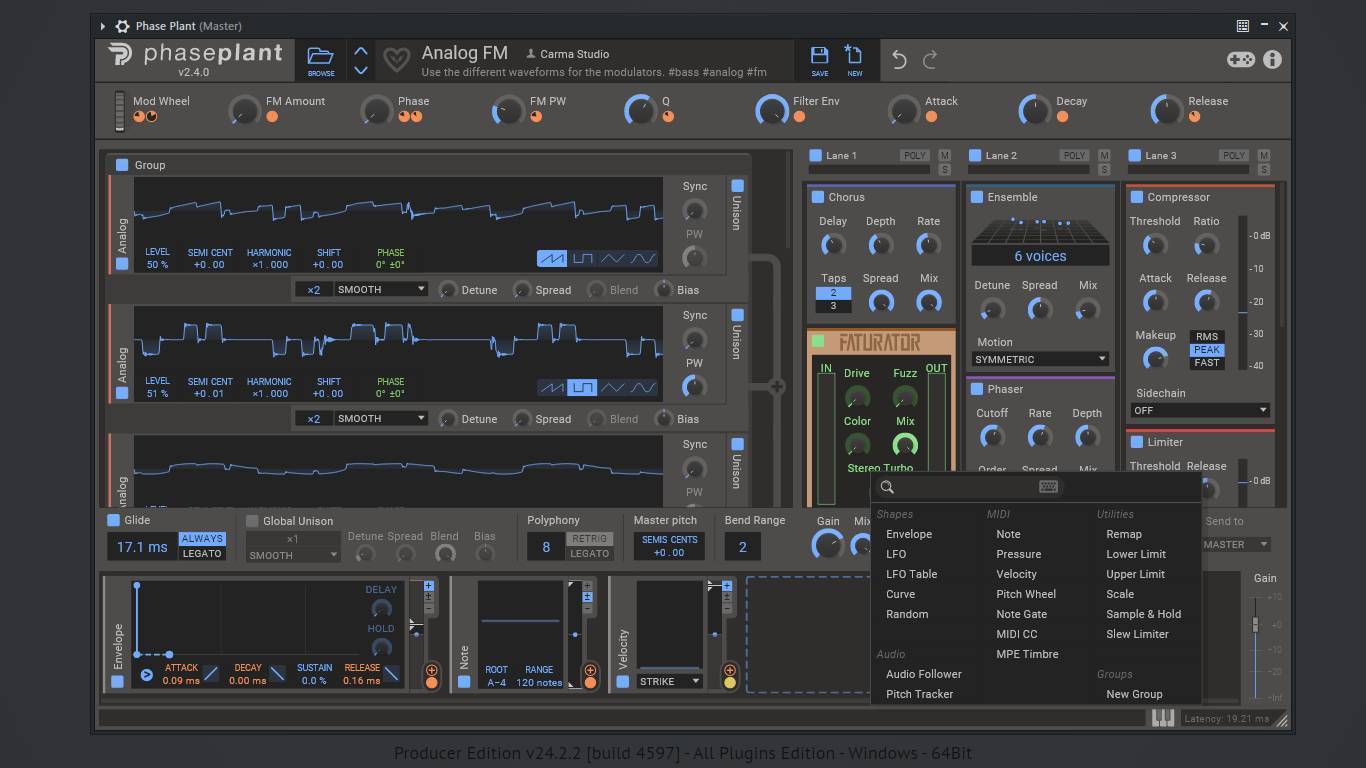Add modulation target from Velocity plus icon
The image size is (1366, 768).
pyautogui.click(x=729, y=670)
